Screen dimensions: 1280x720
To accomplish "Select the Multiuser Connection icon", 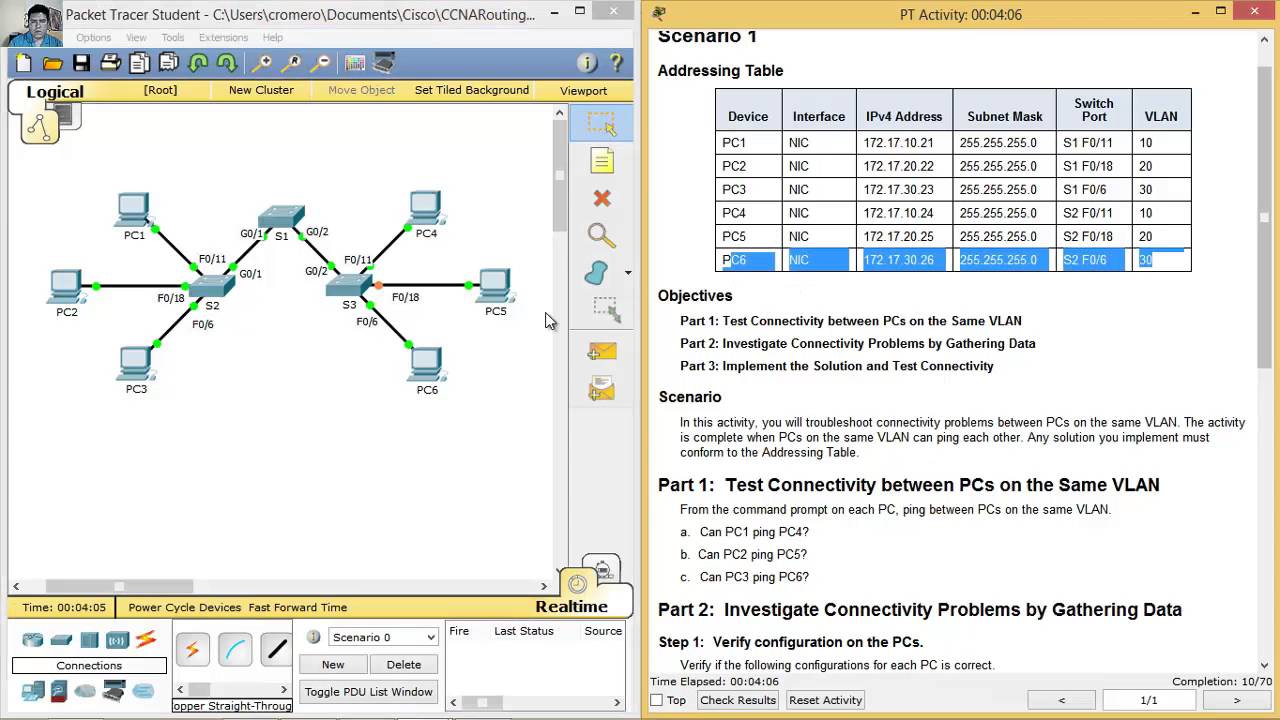I will click(x=143, y=691).
